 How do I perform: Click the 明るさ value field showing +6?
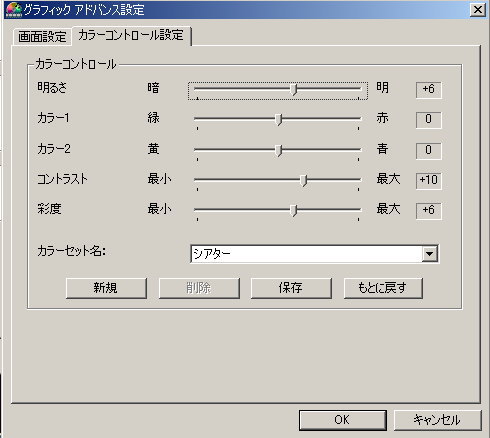pos(429,90)
